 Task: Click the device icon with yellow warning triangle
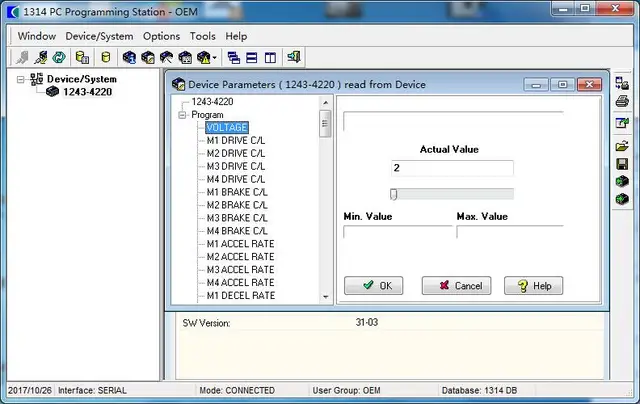click(x=204, y=58)
